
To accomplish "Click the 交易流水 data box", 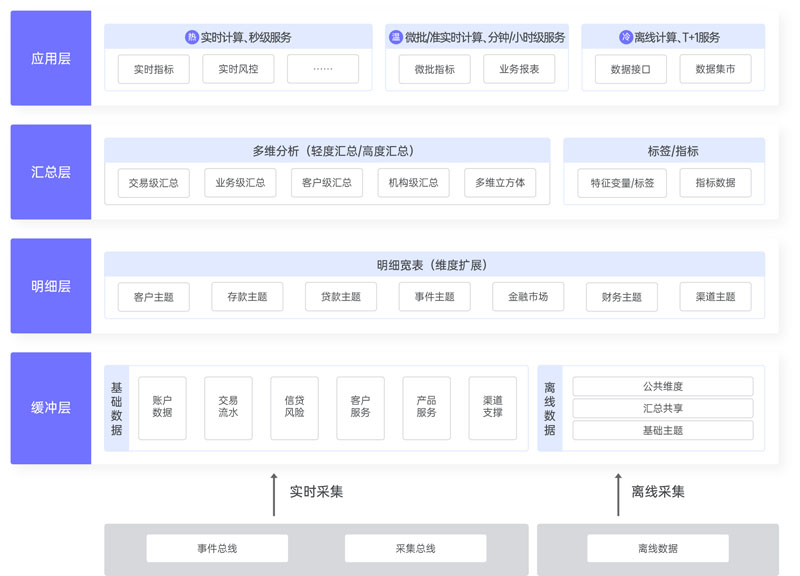I will [228, 407].
